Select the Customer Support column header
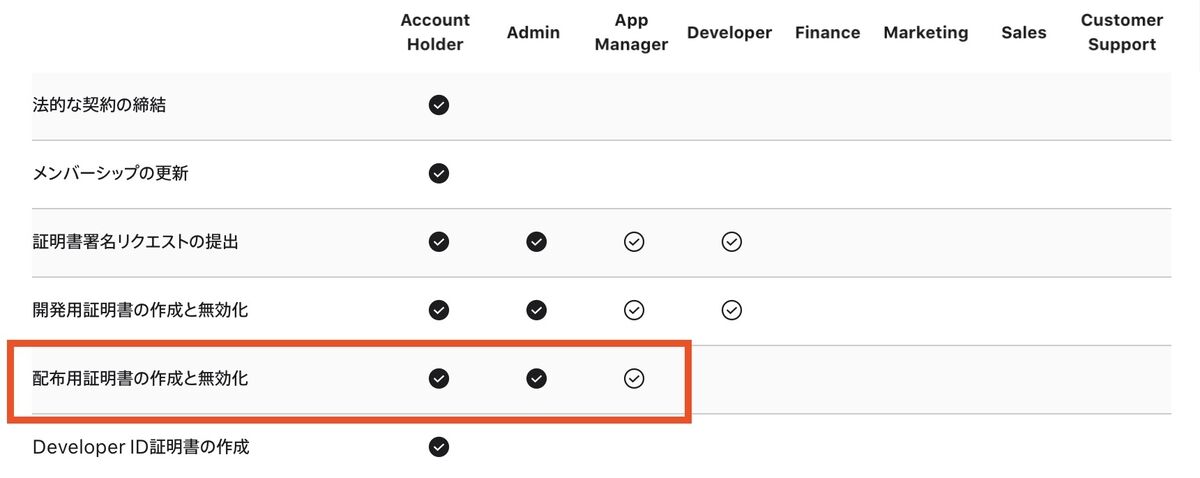The image size is (1200, 478). pyautogui.click(x=1122, y=32)
